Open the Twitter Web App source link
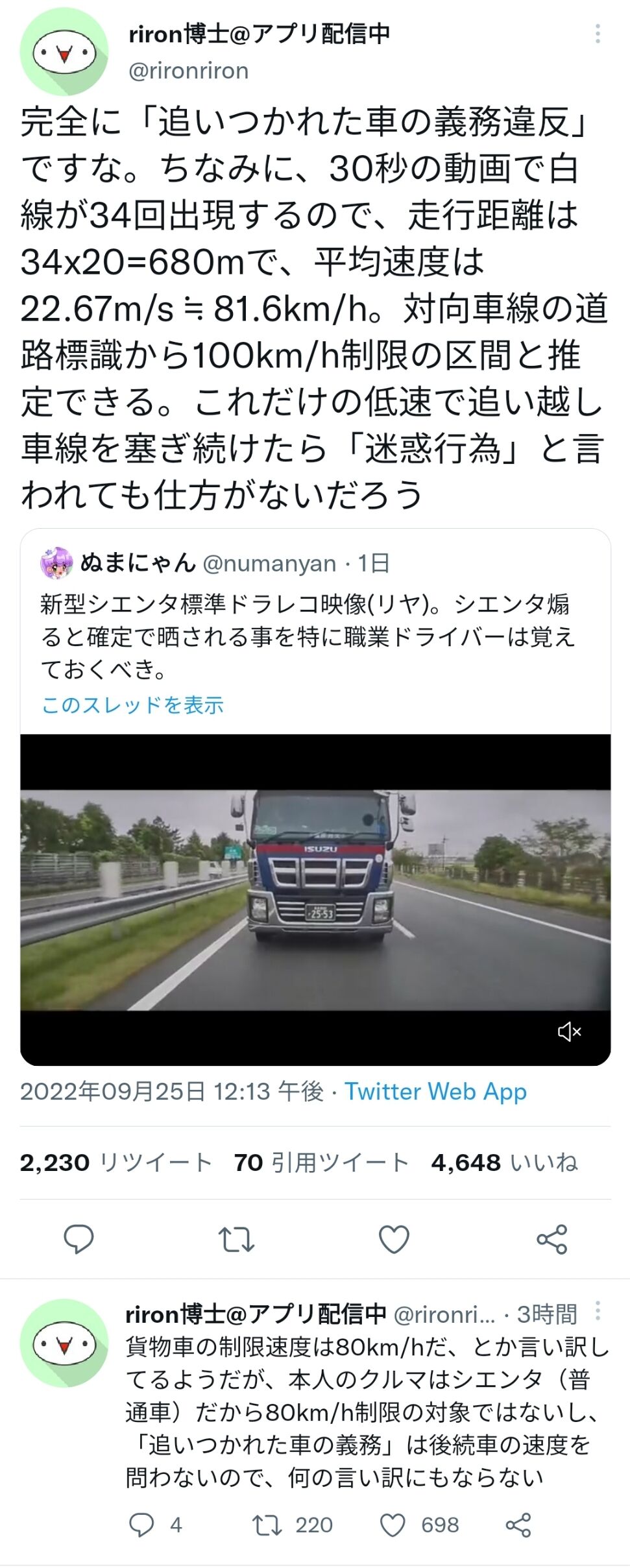630x1568 pixels. tap(435, 1092)
